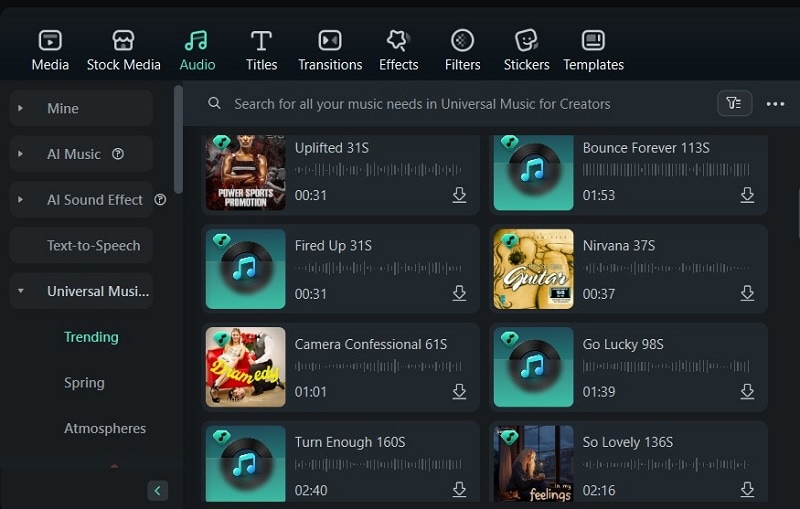Click the Fired Up vinyl thumbnail
Viewport: 800px width, 509px height.
(x=245, y=269)
